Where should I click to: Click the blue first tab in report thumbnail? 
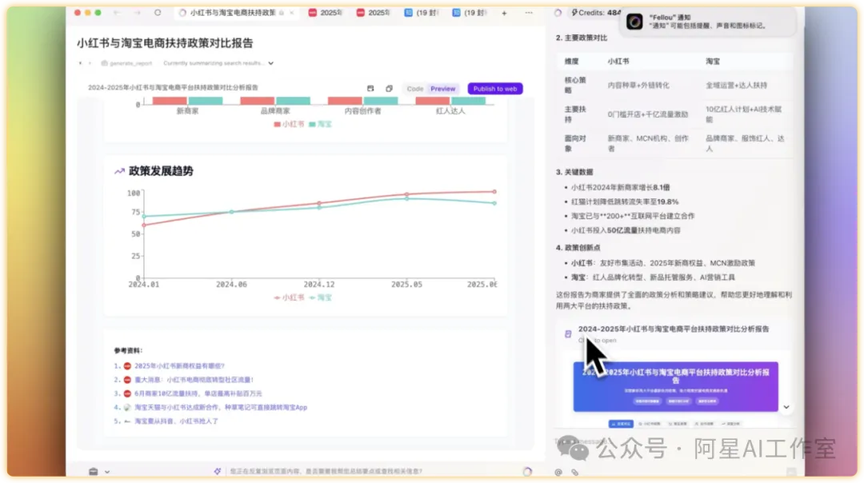point(620,424)
